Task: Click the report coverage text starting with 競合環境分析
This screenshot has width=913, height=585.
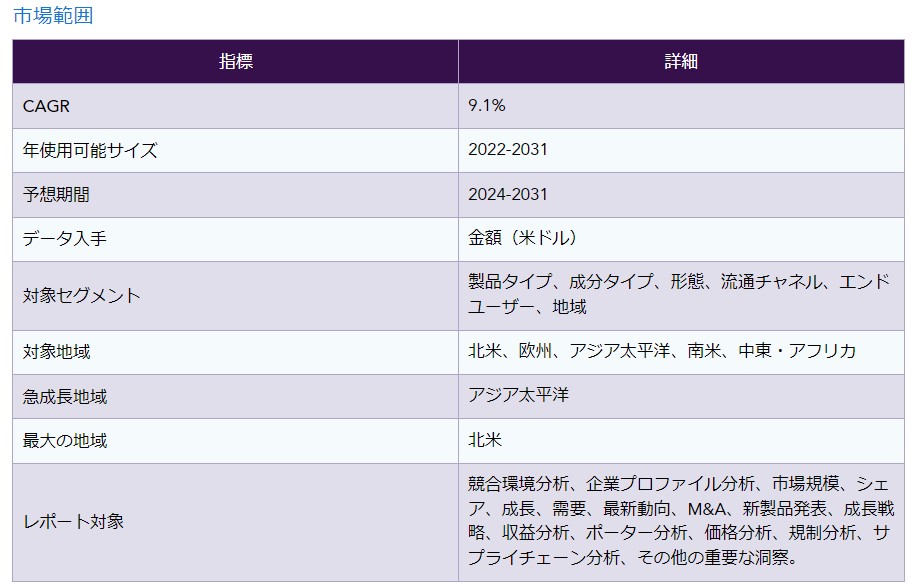Action: [x=681, y=520]
